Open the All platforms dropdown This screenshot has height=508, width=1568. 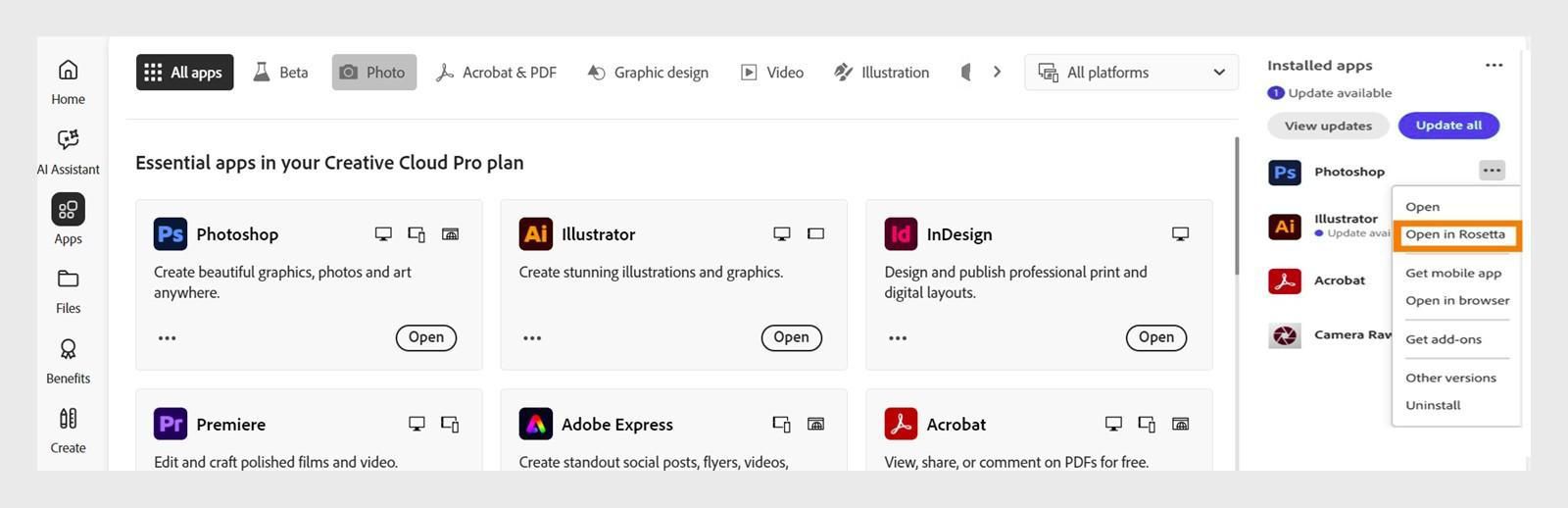tap(1131, 73)
